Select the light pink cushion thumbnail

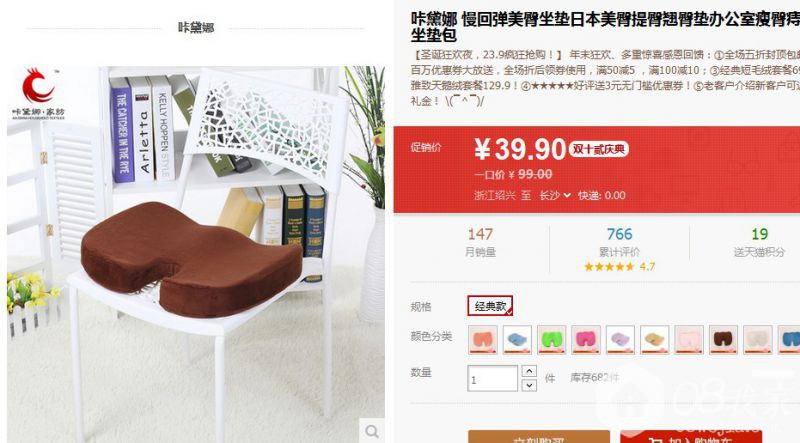(689, 339)
